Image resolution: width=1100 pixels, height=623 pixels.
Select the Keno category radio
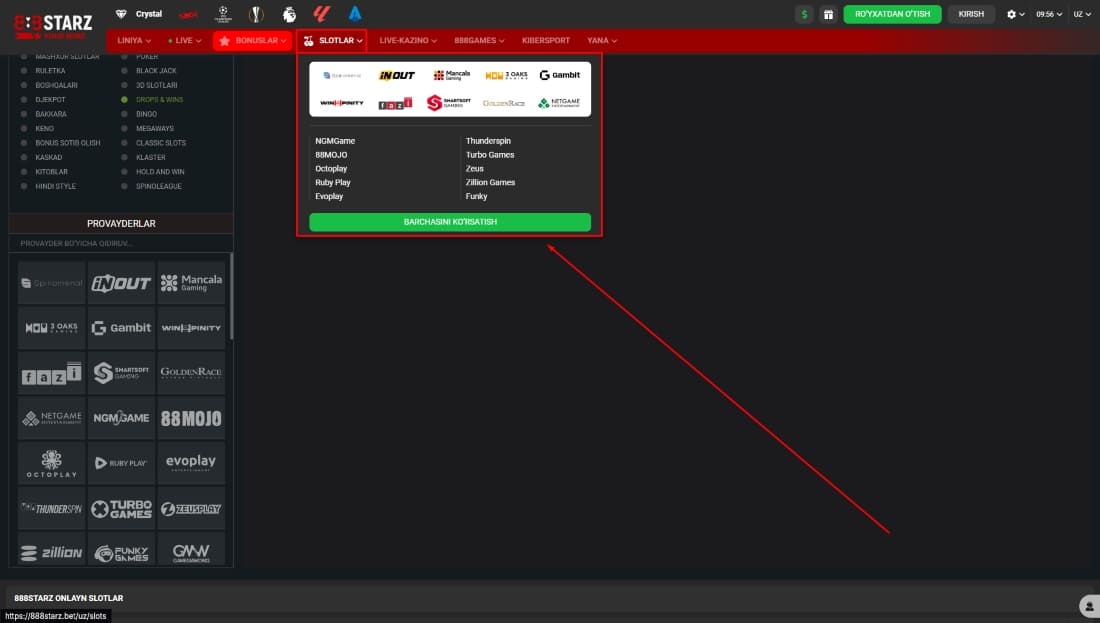(24, 128)
